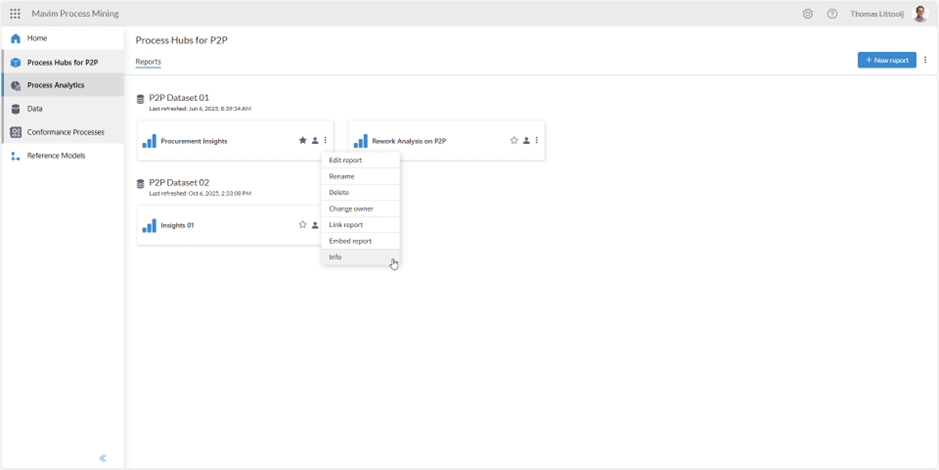
Task: Click the Rework Analysis owner person icon
Action: pyautogui.click(x=526, y=141)
